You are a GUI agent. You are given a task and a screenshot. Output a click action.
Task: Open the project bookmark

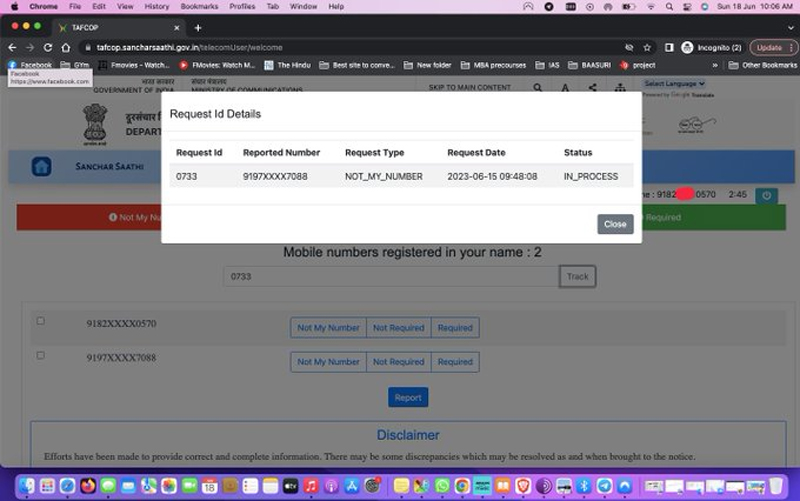tap(637, 65)
